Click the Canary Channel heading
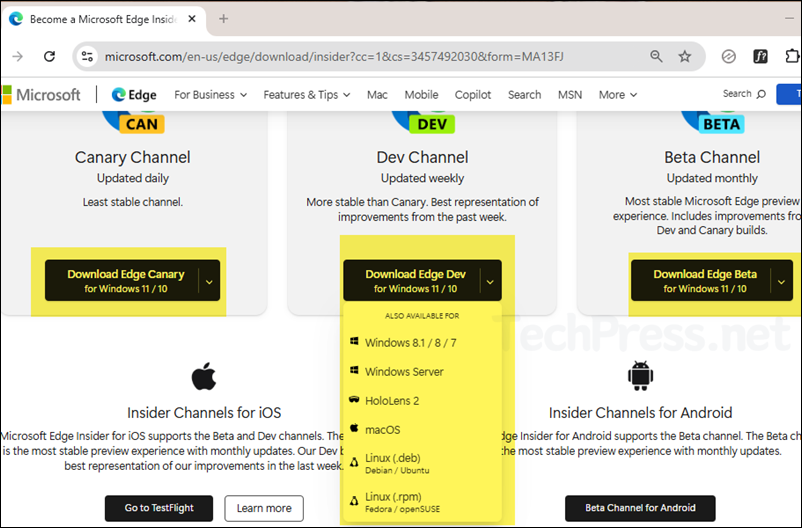 (132, 157)
